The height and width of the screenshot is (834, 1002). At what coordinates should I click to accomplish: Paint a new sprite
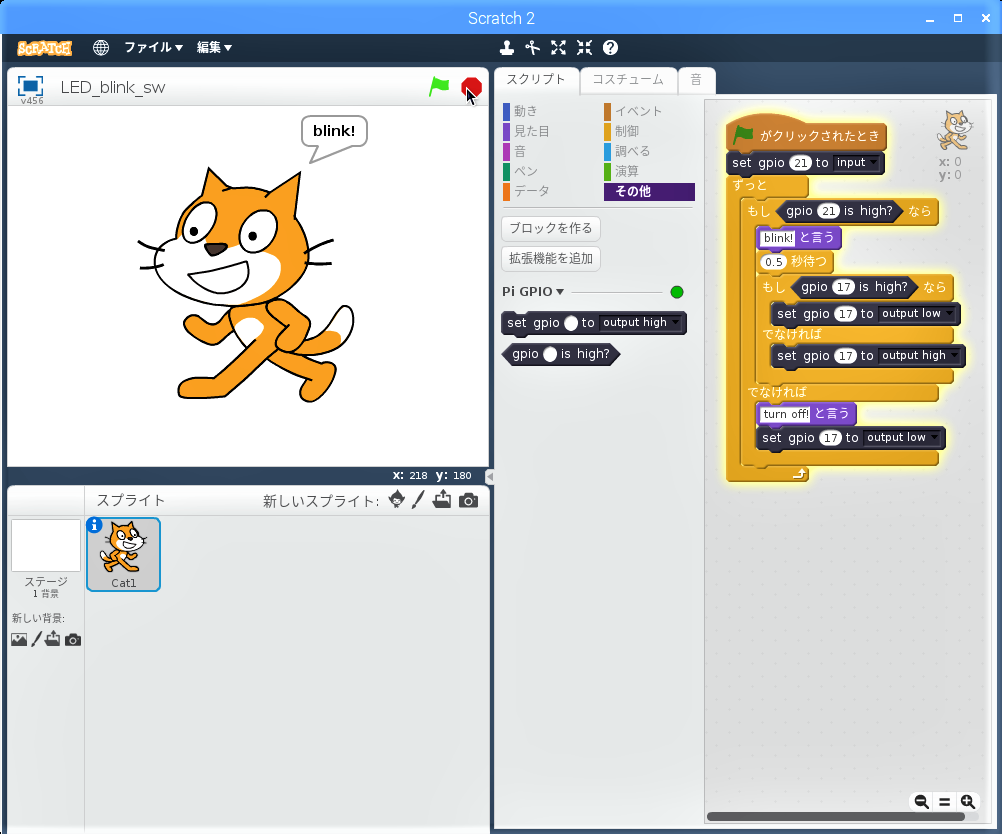click(418, 500)
